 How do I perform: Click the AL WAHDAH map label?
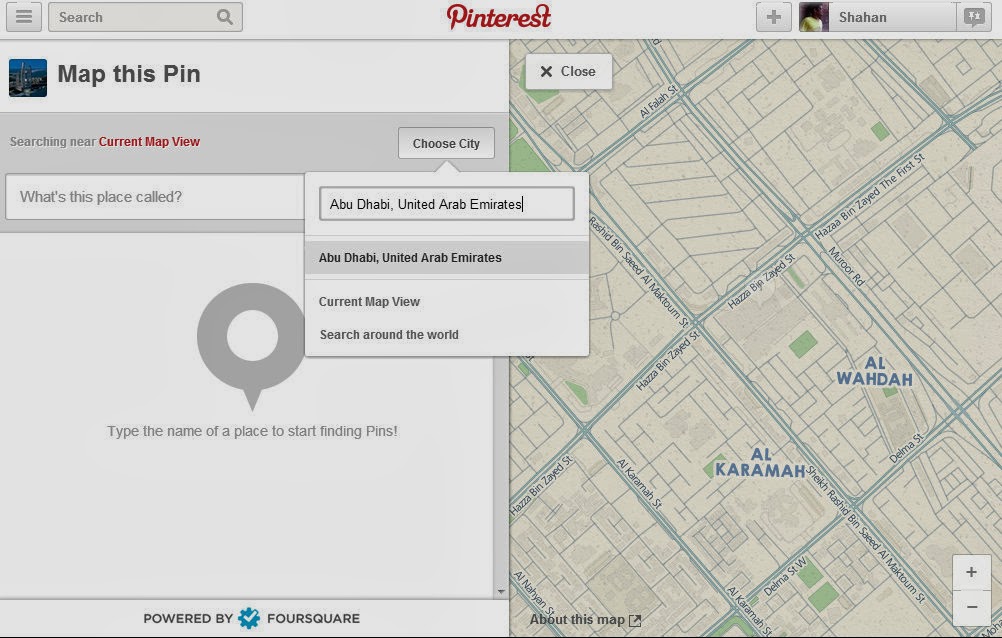coord(874,371)
